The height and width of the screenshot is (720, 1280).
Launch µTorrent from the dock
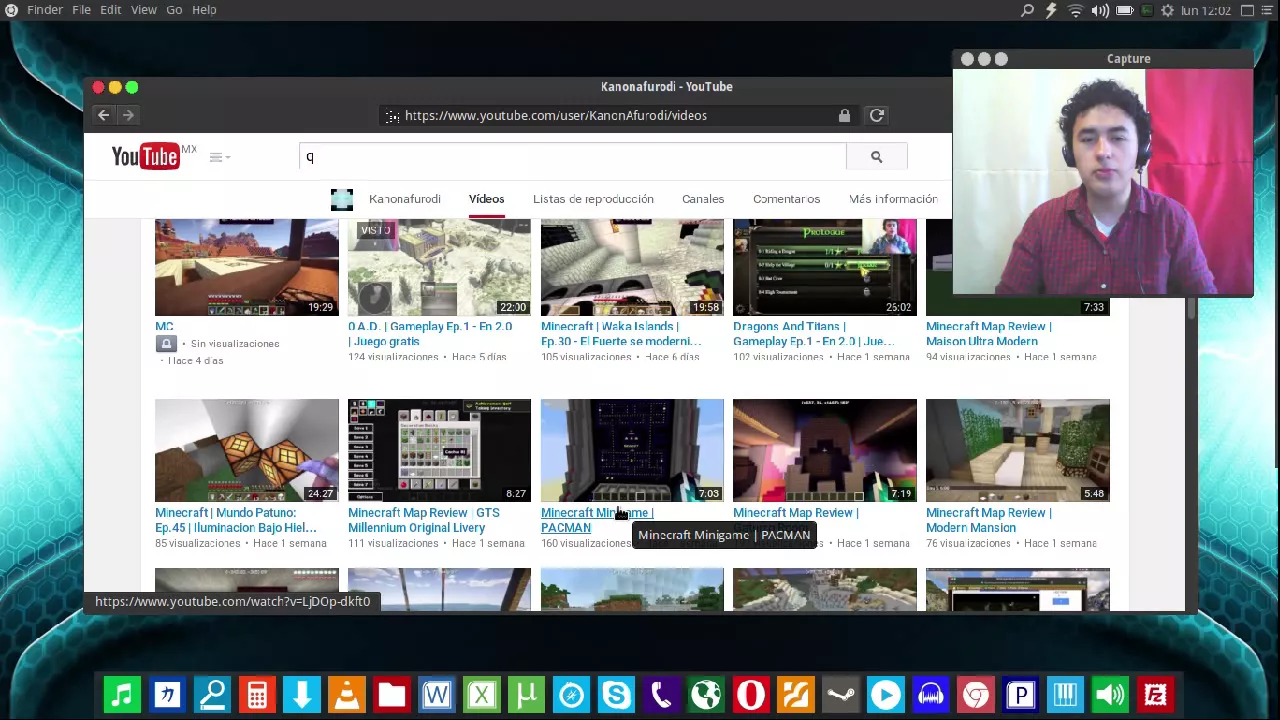tap(526, 694)
